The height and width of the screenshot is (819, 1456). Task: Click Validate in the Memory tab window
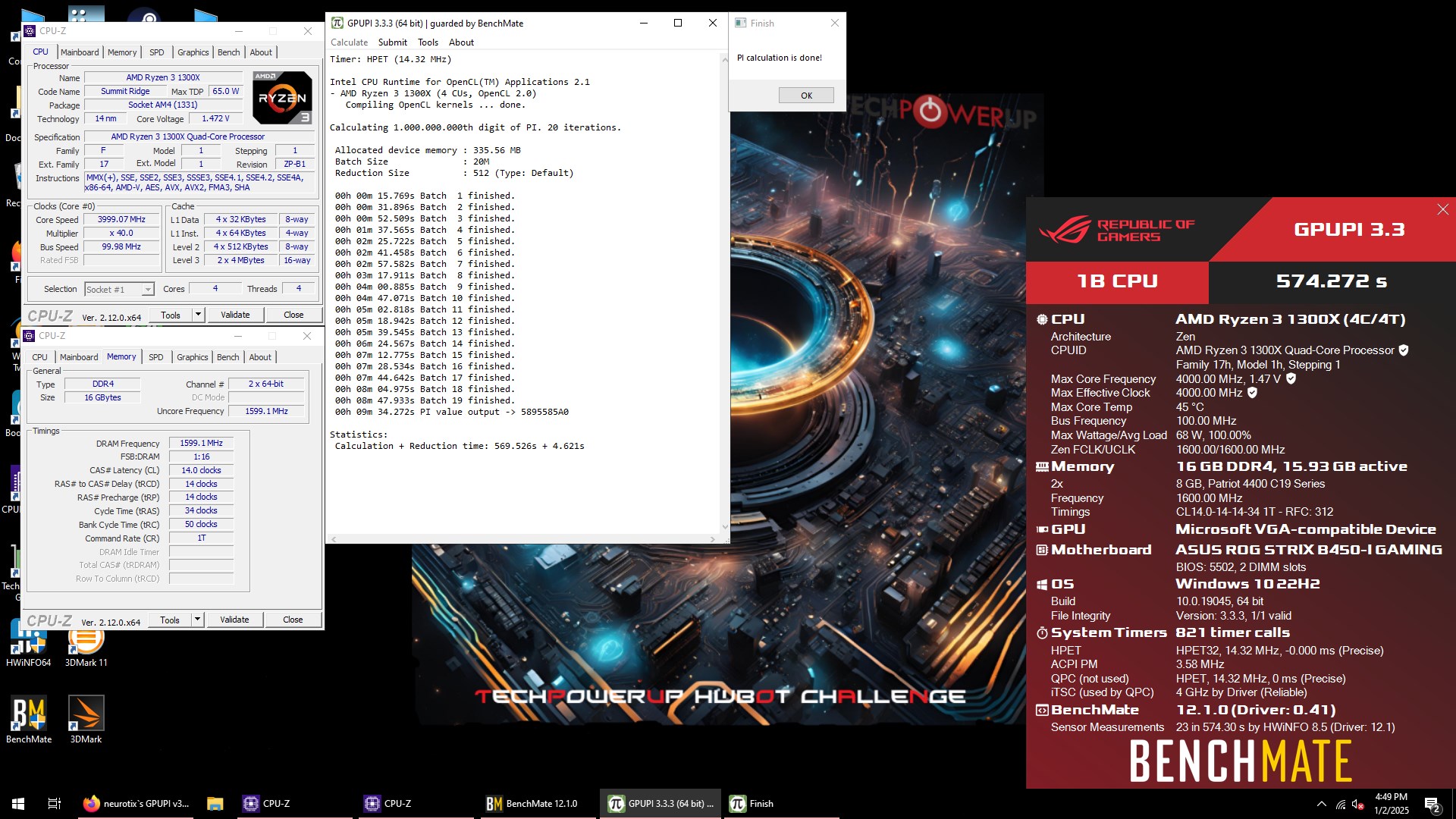point(234,620)
